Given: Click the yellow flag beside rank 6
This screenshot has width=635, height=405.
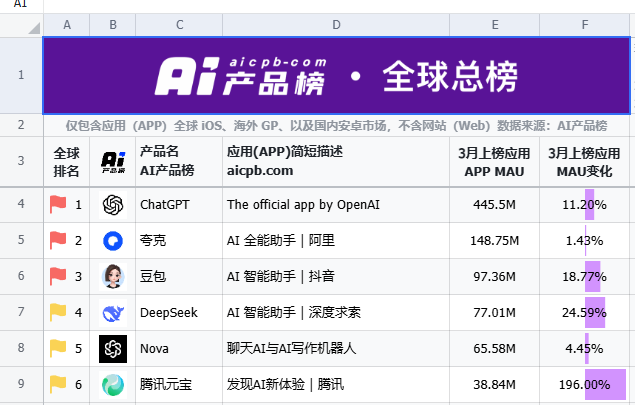Looking at the screenshot, I should (58, 384).
